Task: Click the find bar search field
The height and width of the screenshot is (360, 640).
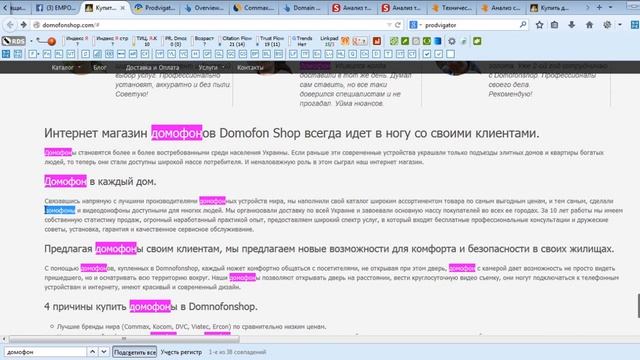Action: [45, 352]
